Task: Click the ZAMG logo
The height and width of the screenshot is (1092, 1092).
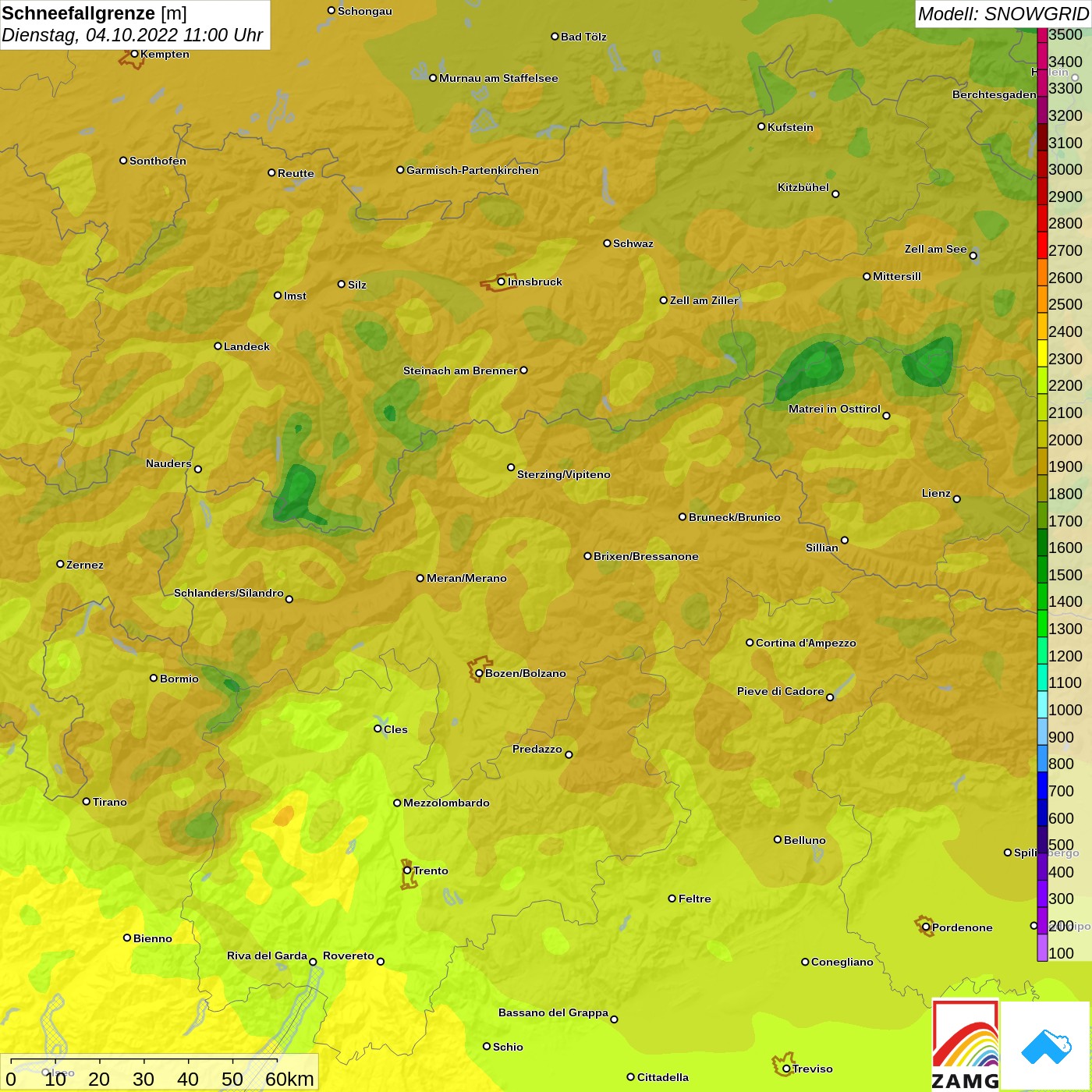Action: point(966,1045)
